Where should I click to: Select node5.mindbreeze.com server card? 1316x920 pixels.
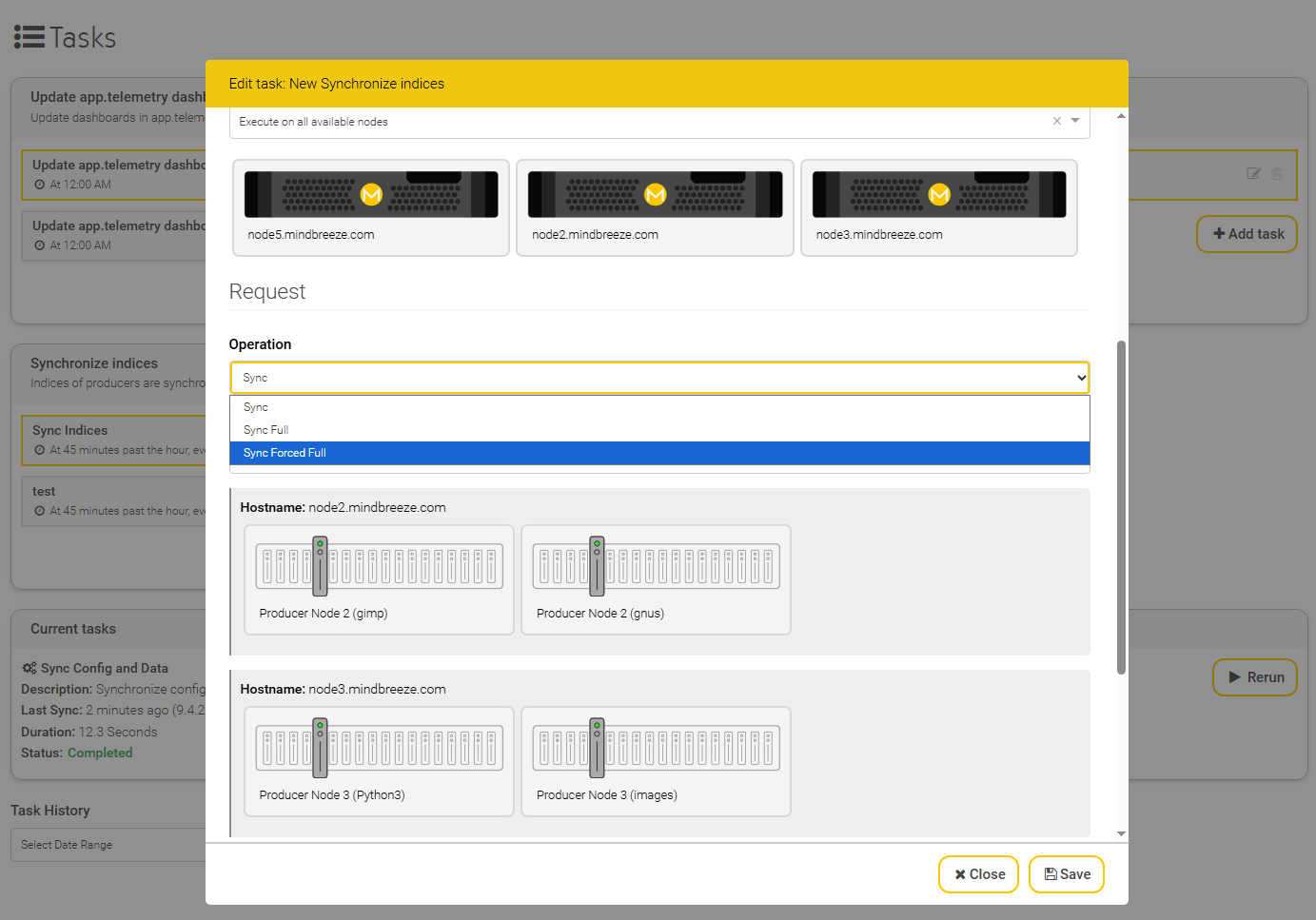coord(371,207)
